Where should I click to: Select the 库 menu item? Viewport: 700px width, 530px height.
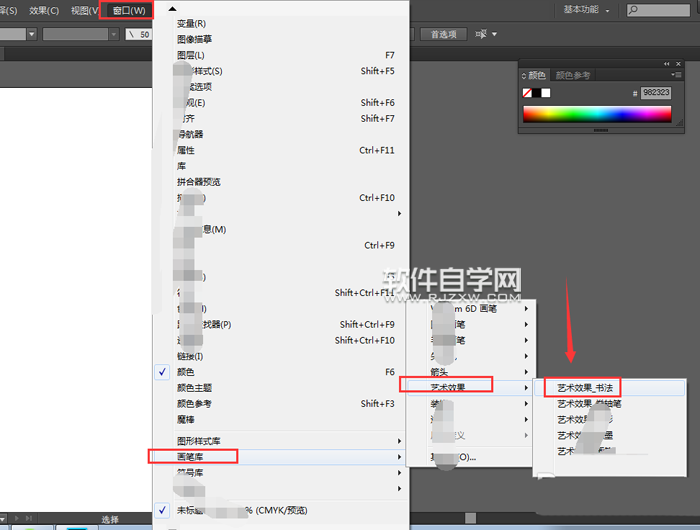[x=280, y=166]
